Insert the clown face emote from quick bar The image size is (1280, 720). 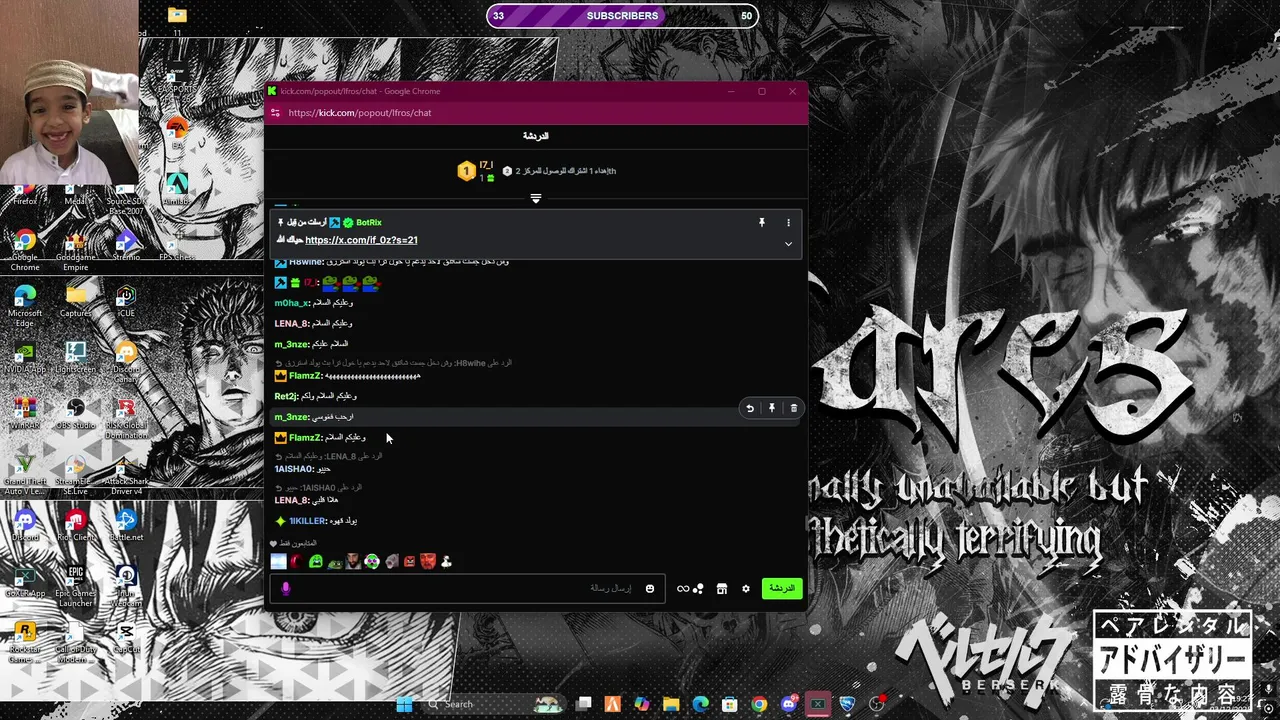coord(372,562)
